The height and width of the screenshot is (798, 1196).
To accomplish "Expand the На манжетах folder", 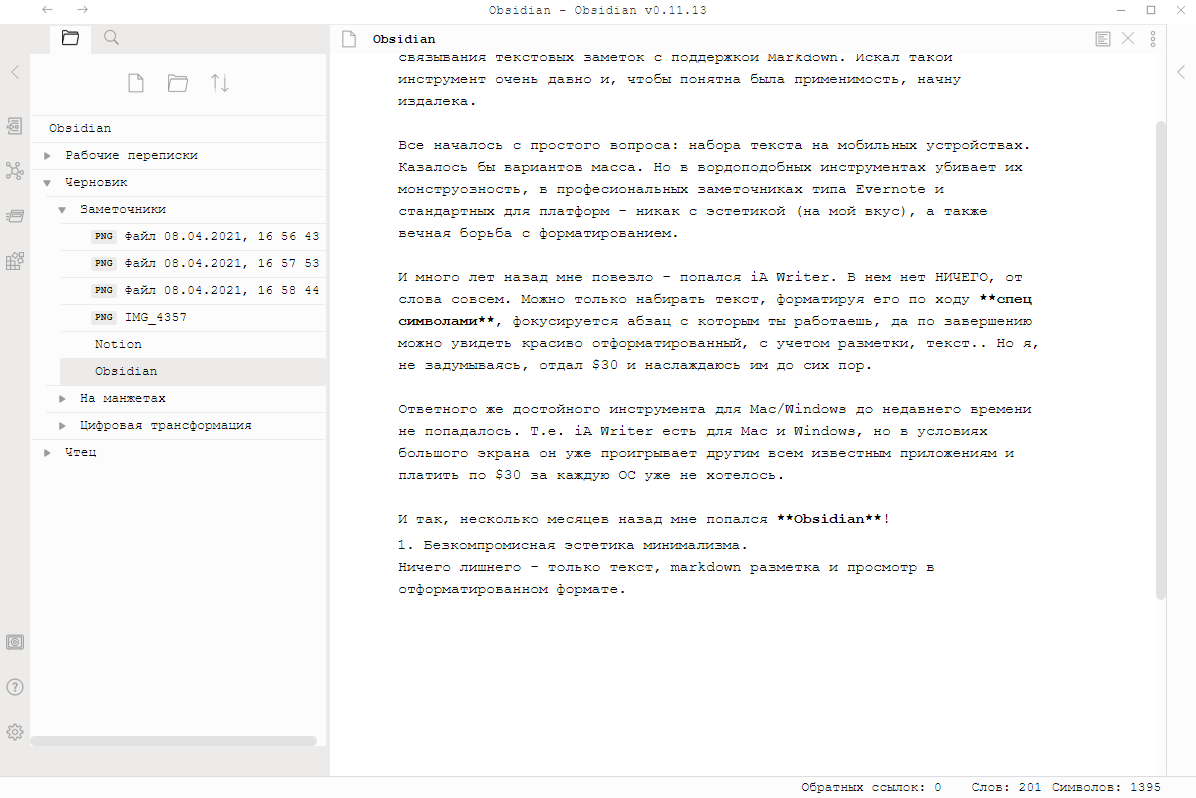I will 63,399.
